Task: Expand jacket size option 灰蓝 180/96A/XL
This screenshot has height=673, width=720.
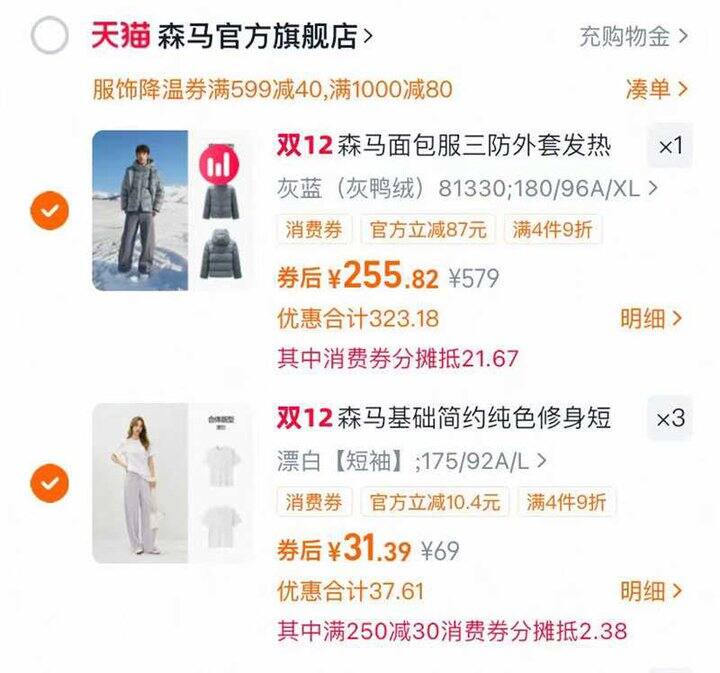Action: 467,188
